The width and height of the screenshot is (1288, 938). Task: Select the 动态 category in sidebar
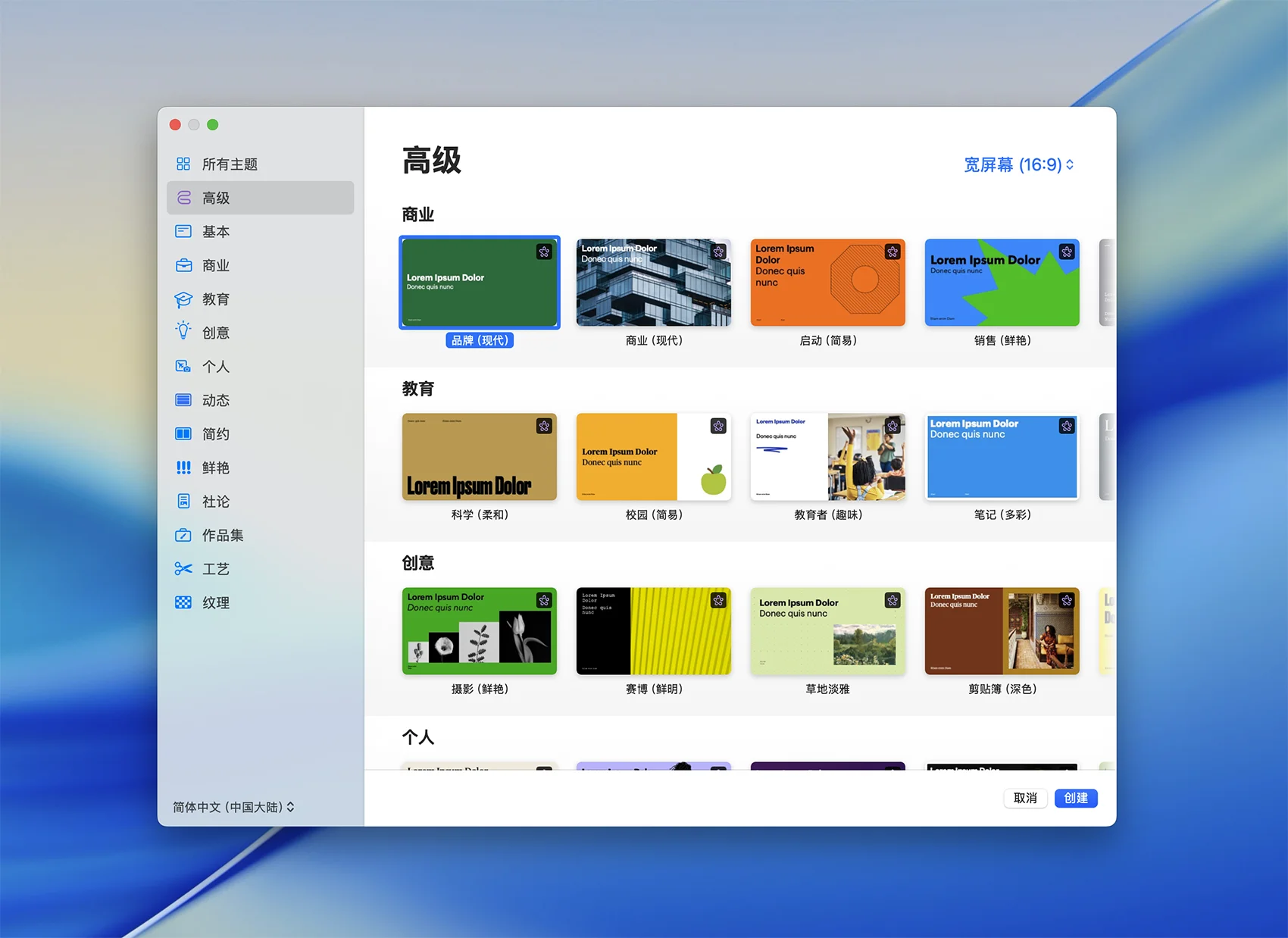(216, 401)
